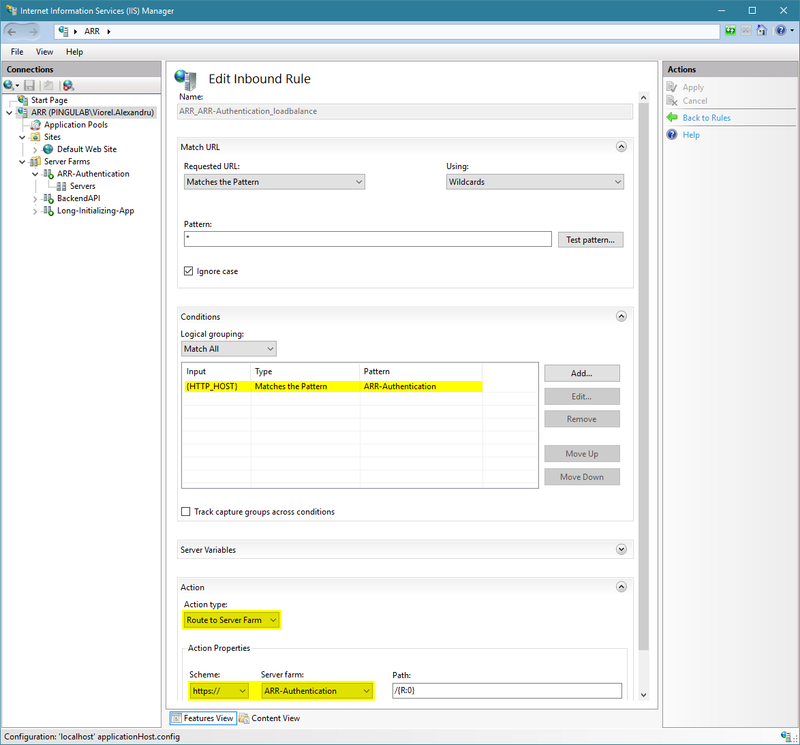Click the Move Down button
The image size is (800, 745).
pos(582,477)
